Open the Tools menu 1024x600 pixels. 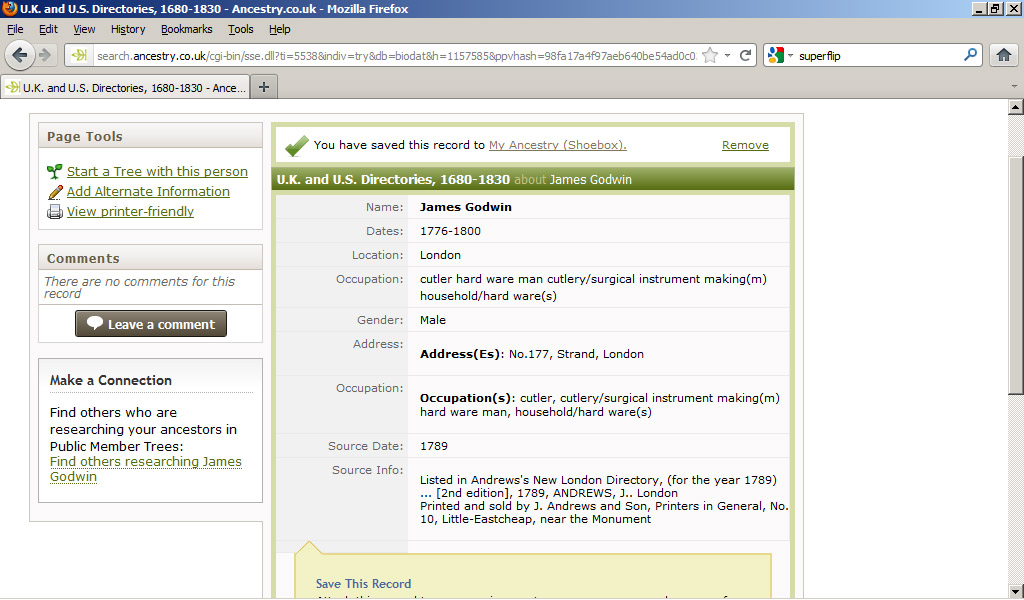[x=241, y=29]
